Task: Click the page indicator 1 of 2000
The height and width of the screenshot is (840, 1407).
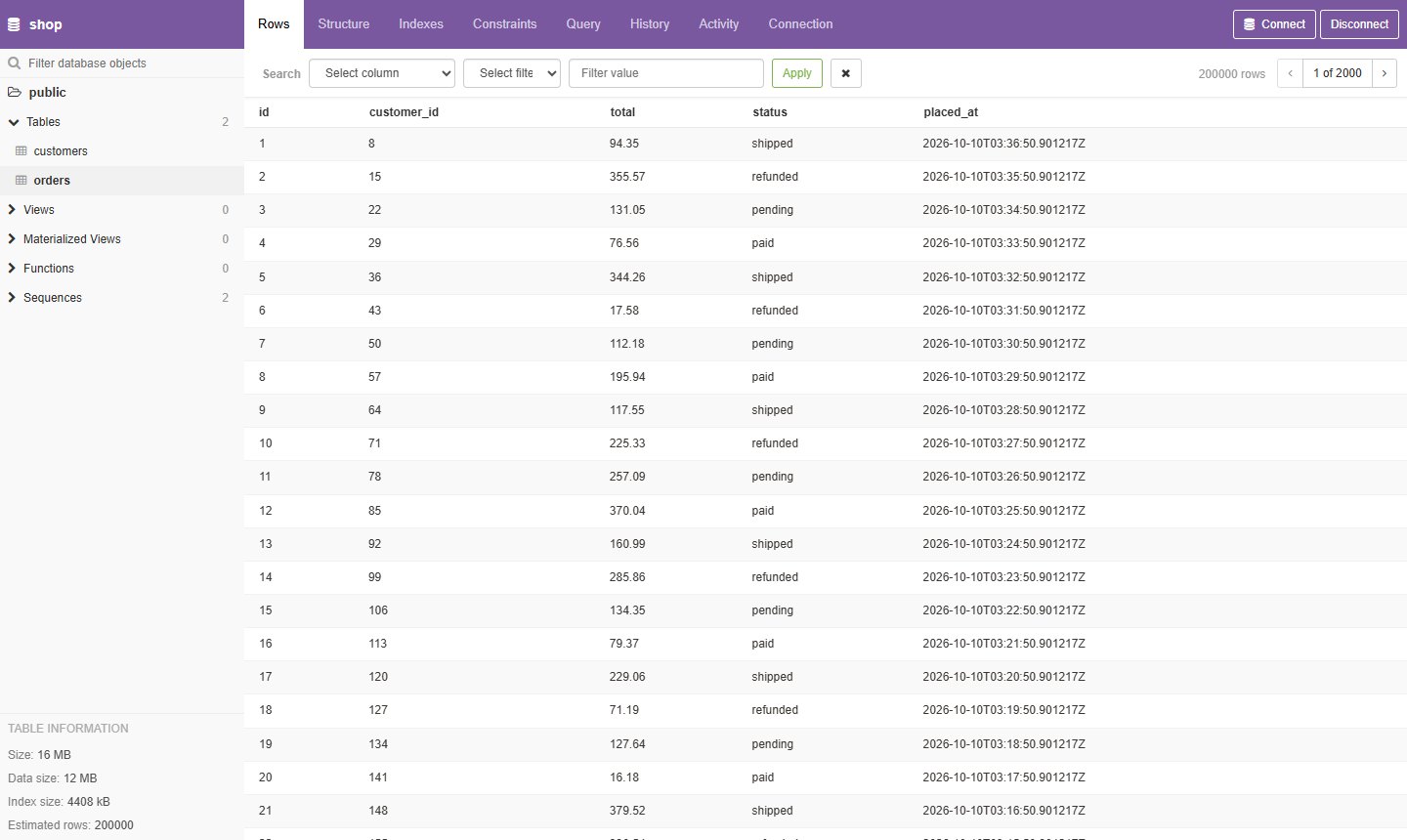Action: point(1338,73)
